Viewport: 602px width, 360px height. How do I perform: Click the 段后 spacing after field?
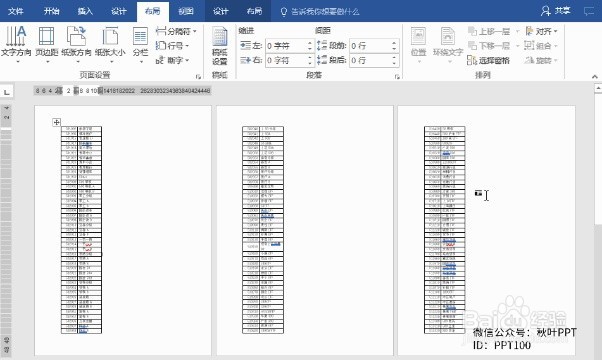pyautogui.click(x=370, y=60)
